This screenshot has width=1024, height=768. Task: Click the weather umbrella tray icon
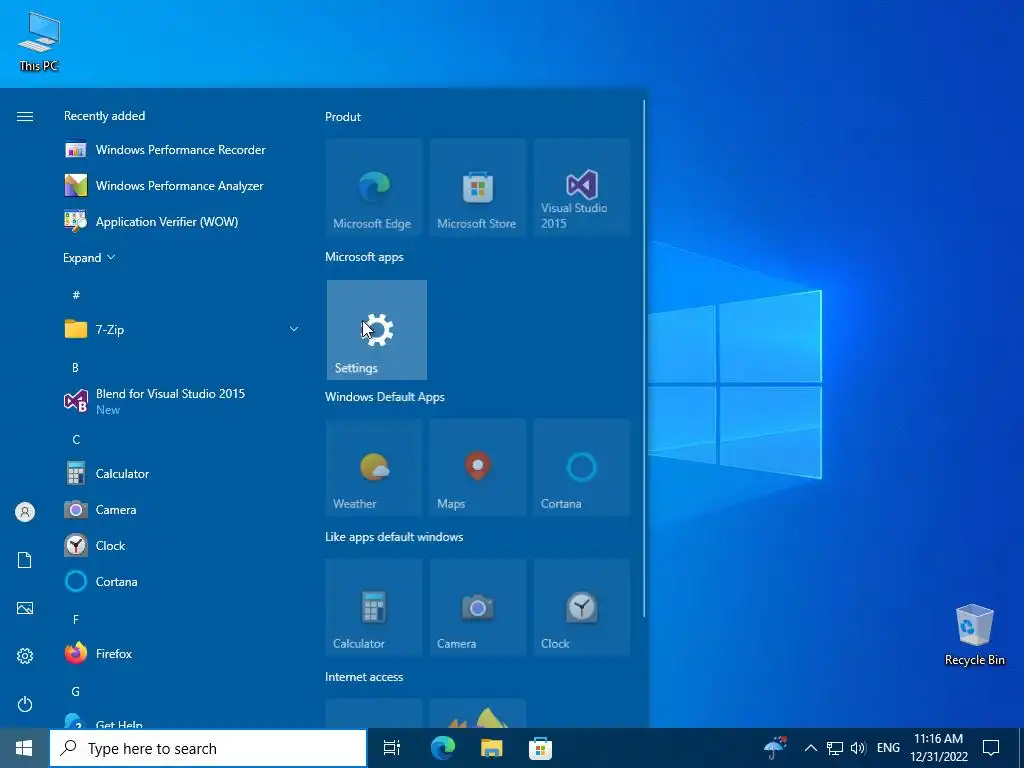[775, 748]
